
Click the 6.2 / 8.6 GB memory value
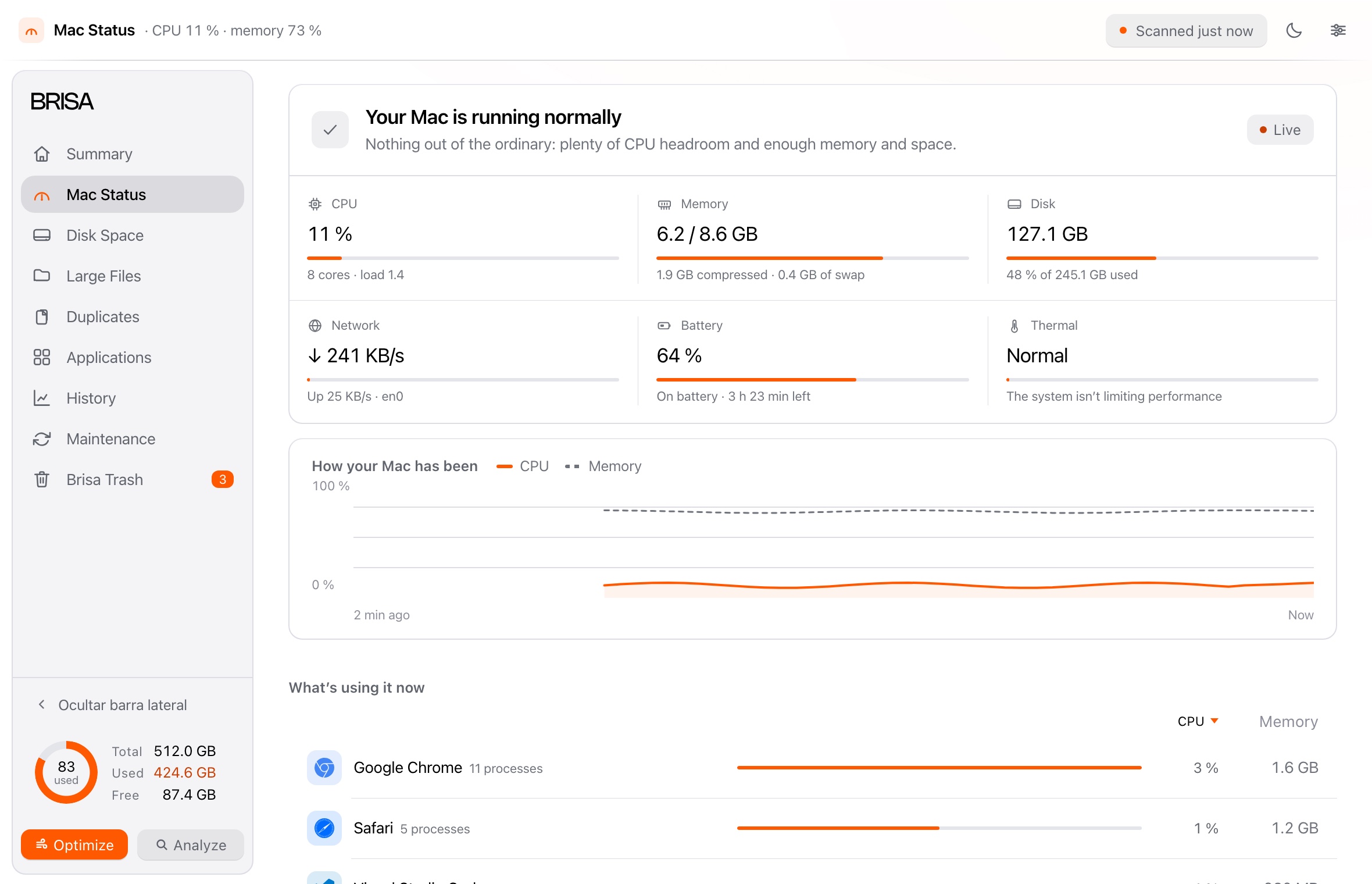click(x=707, y=234)
